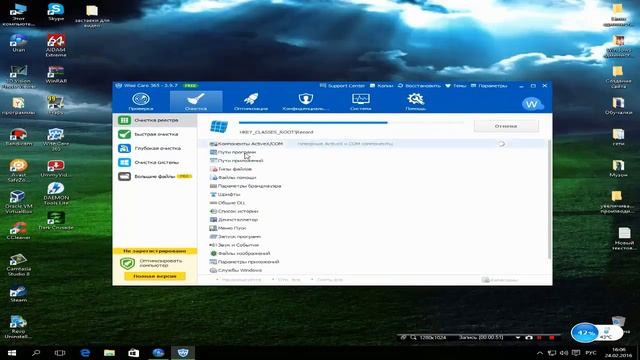This screenshot has width=640, height=360.
Task: Open the Dark Crusade desktop icon
Action: 56,221
